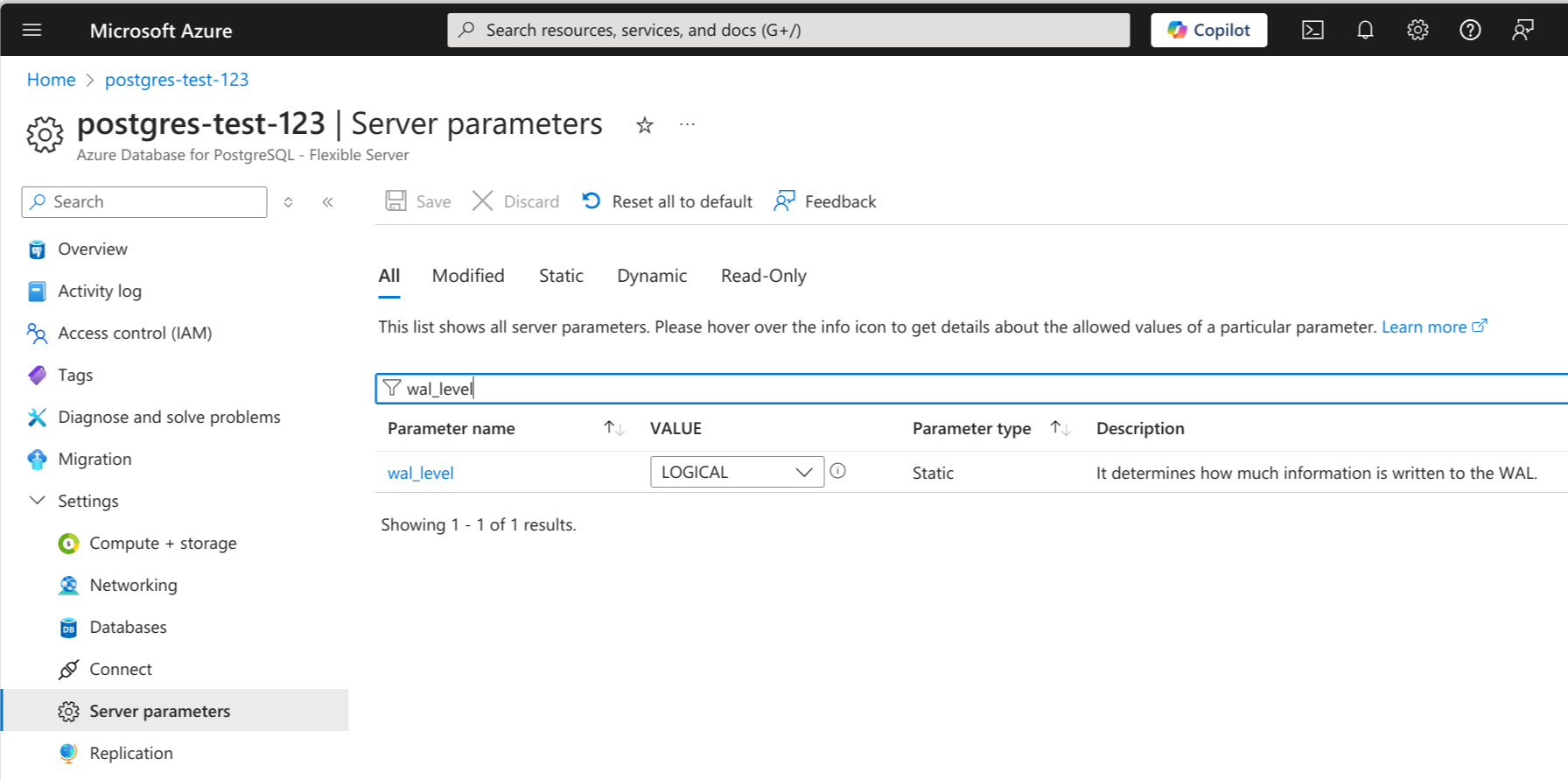Click the Save toolbar button
This screenshot has height=780, width=1568.
tap(418, 201)
